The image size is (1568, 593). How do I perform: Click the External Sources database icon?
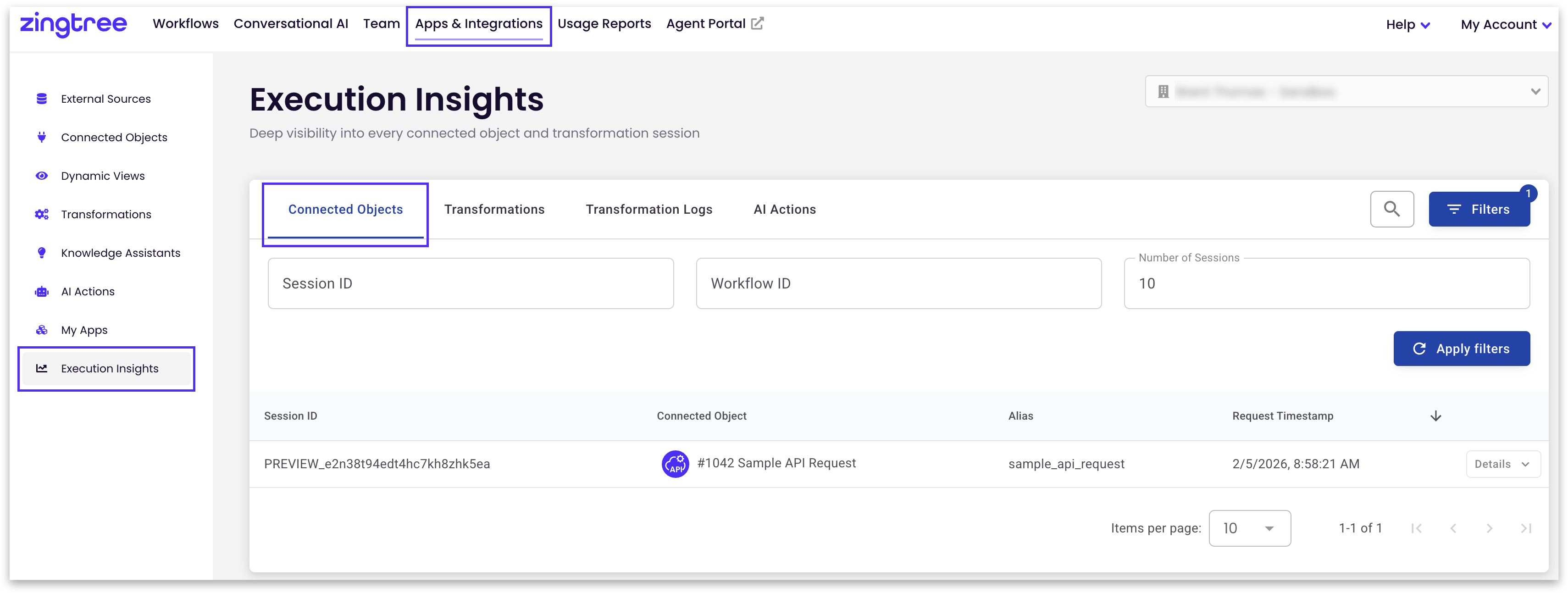[41, 99]
